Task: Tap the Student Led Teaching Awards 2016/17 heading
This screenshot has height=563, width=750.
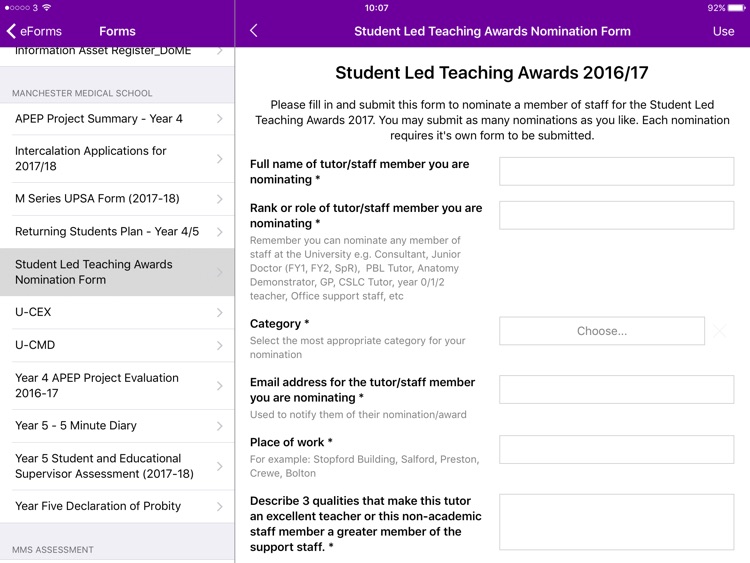Action: (492, 73)
